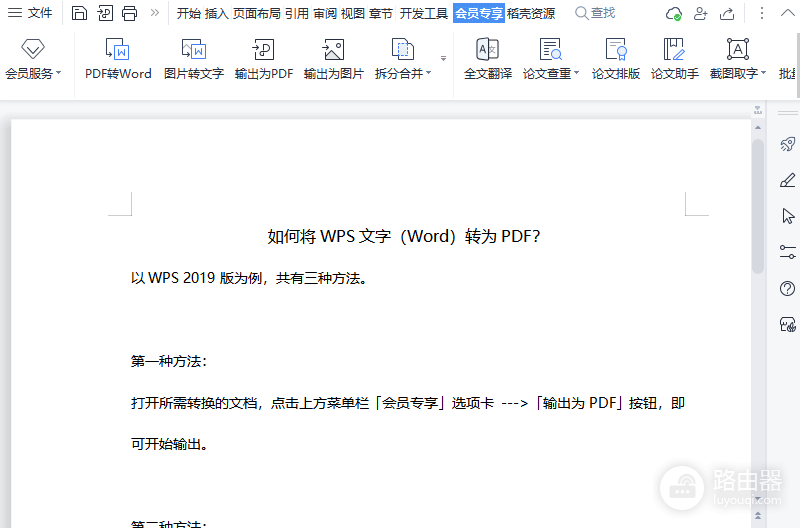Collapse the ribbon with the caret

(788, 13)
